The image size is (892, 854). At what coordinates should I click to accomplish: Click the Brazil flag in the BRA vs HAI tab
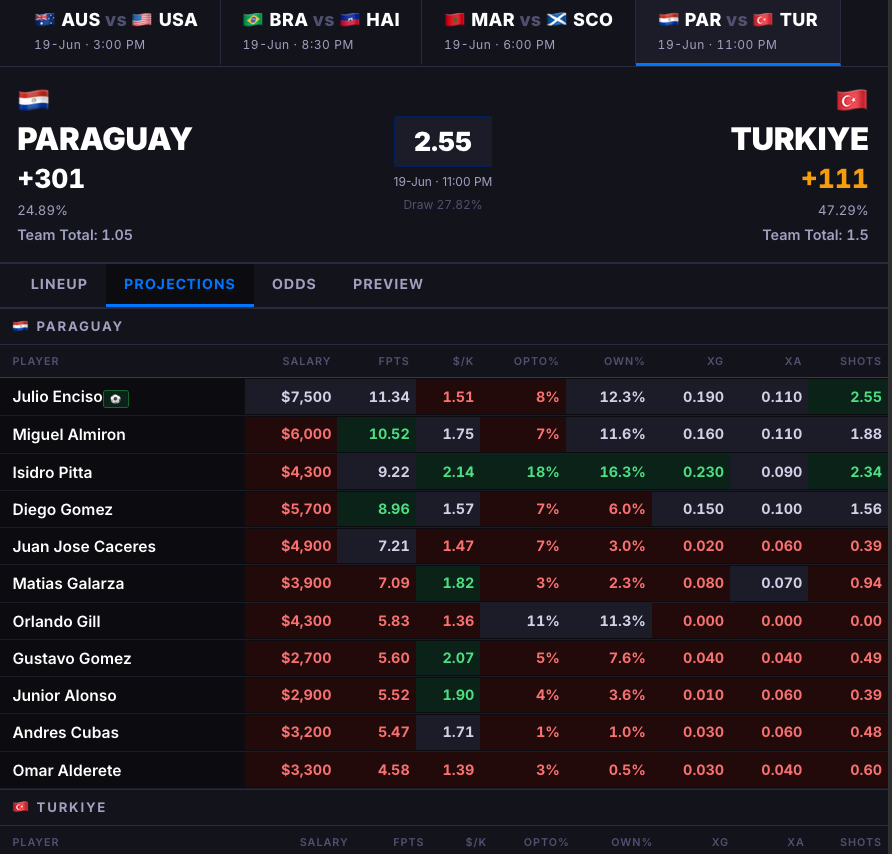(x=253, y=20)
